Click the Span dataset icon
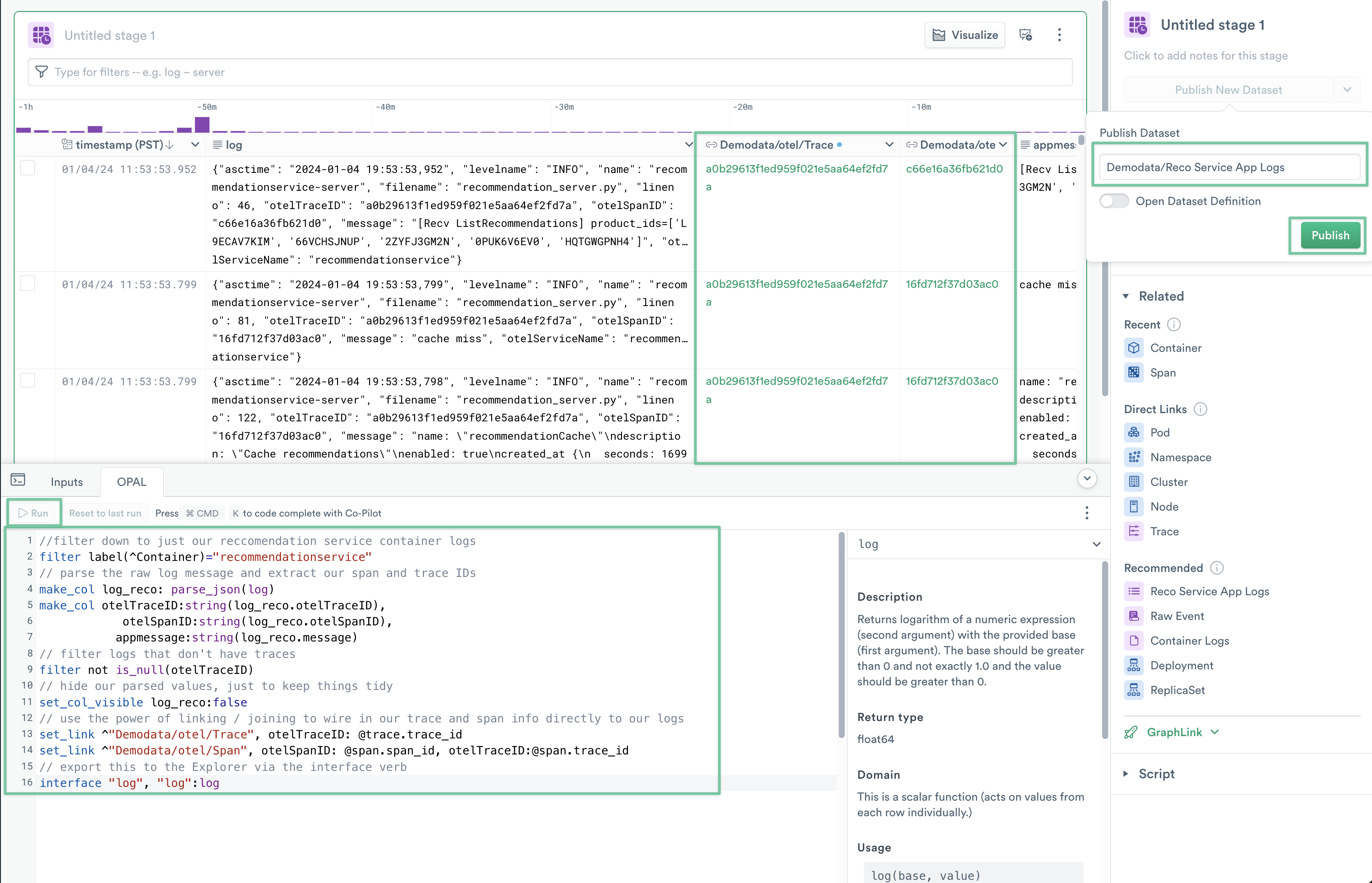 pos(1134,373)
